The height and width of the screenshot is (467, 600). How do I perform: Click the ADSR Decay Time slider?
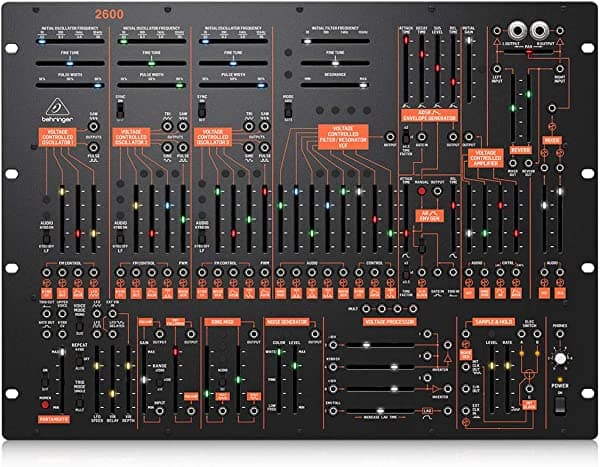coord(421,69)
